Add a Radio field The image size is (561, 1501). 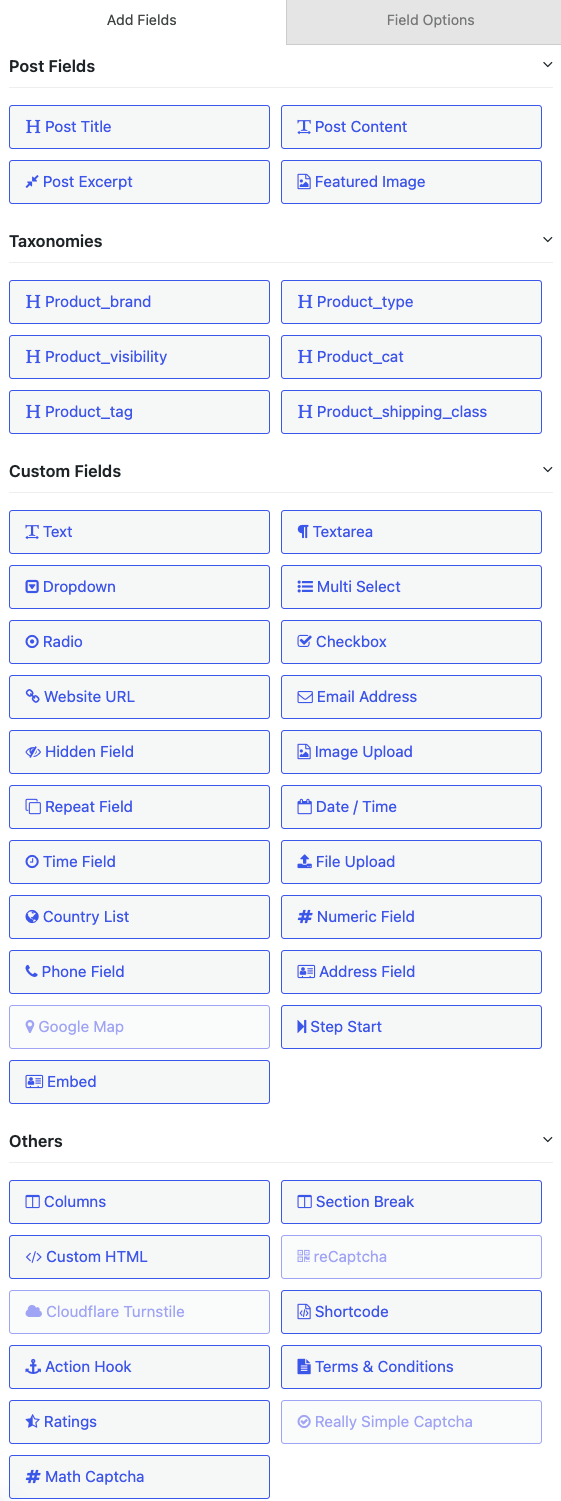[x=139, y=642]
